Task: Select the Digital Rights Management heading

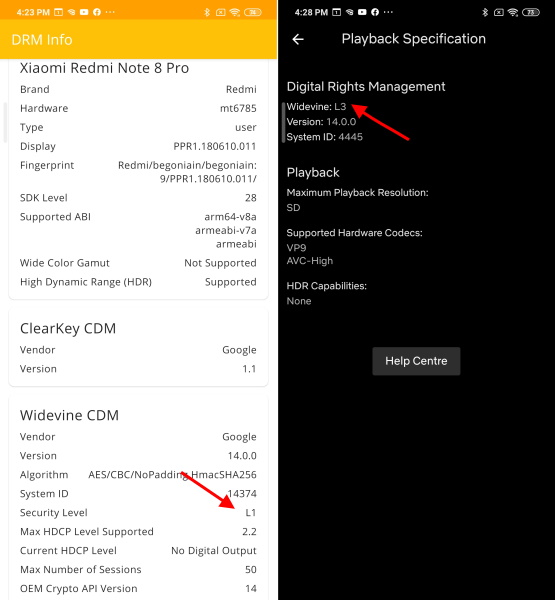Action: coord(366,87)
